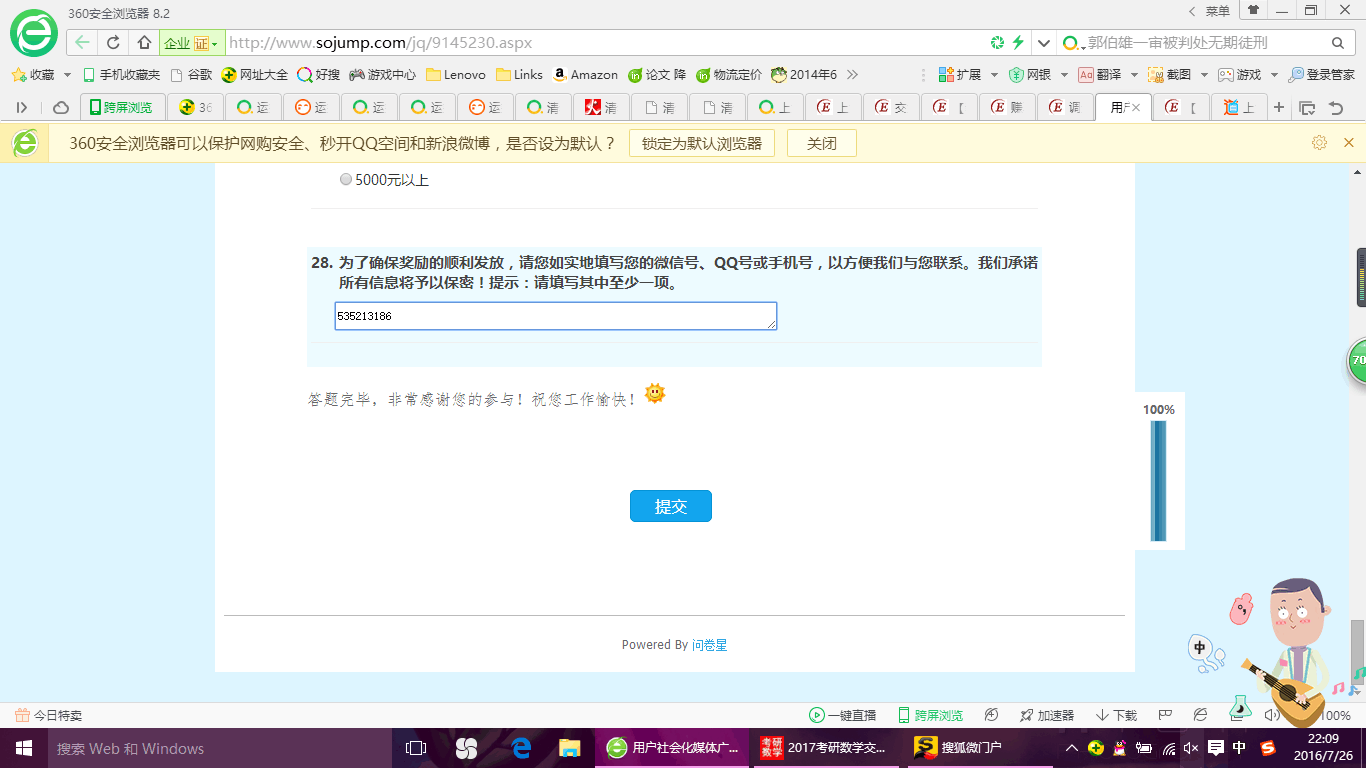Open the Links bookmark folder
The width and height of the screenshot is (1366, 768).
click(x=519, y=75)
